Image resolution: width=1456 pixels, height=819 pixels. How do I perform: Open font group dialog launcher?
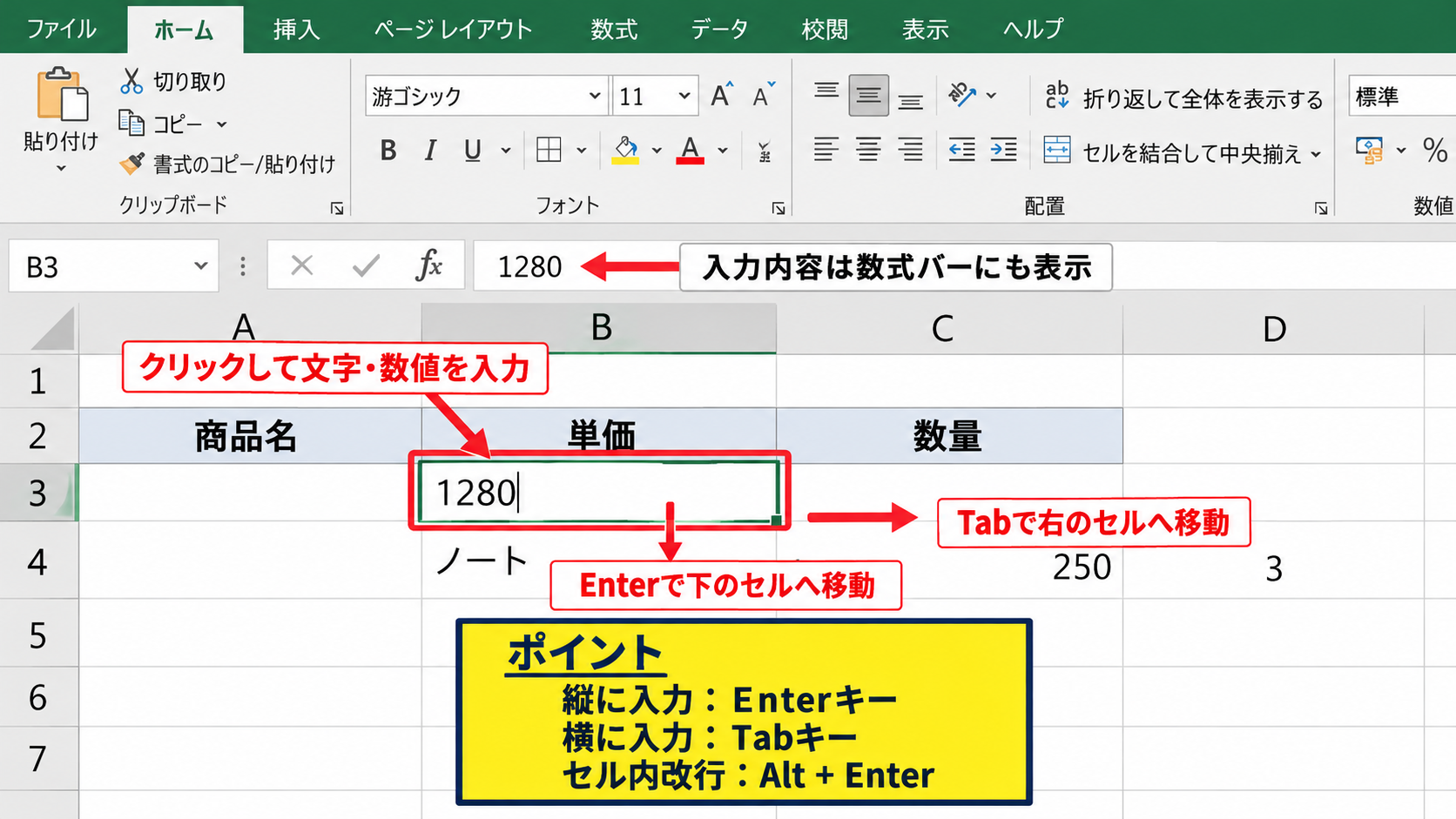[x=779, y=208]
